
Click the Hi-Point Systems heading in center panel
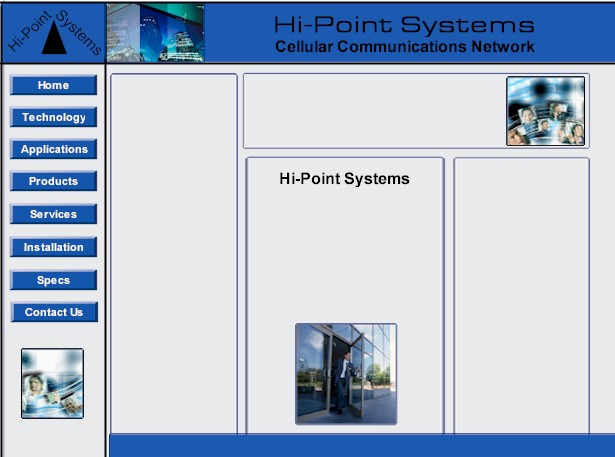pos(344,179)
